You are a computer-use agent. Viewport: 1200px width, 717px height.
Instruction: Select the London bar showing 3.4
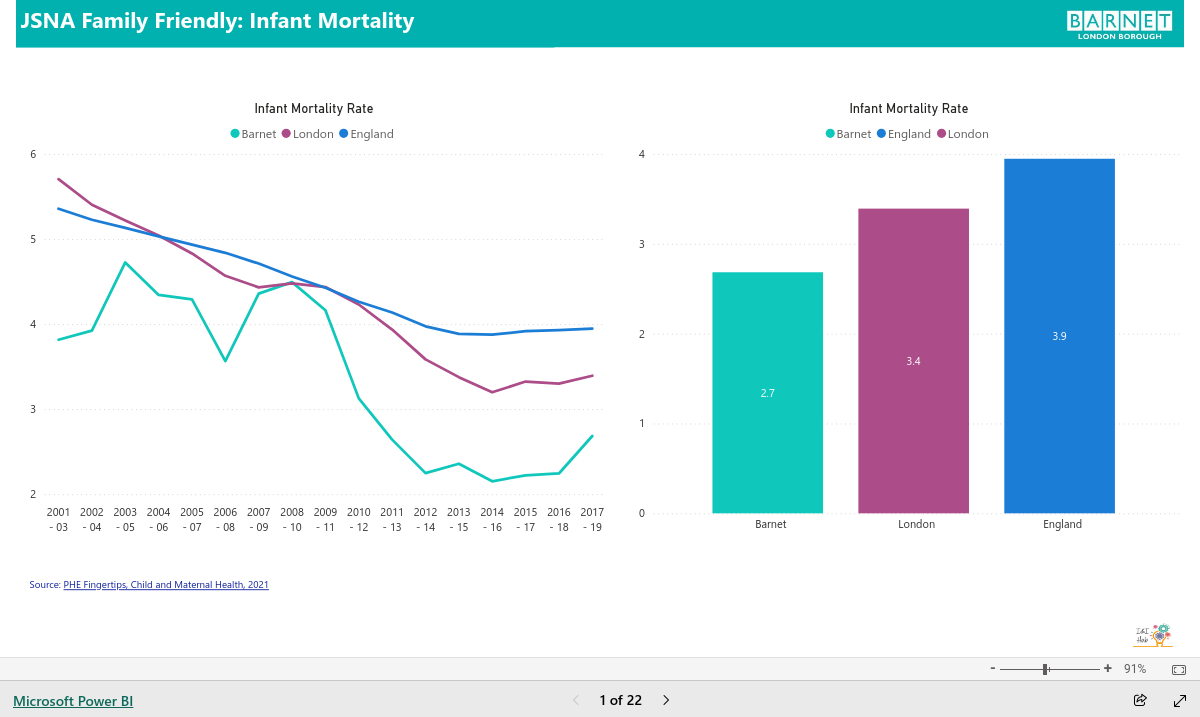click(914, 361)
